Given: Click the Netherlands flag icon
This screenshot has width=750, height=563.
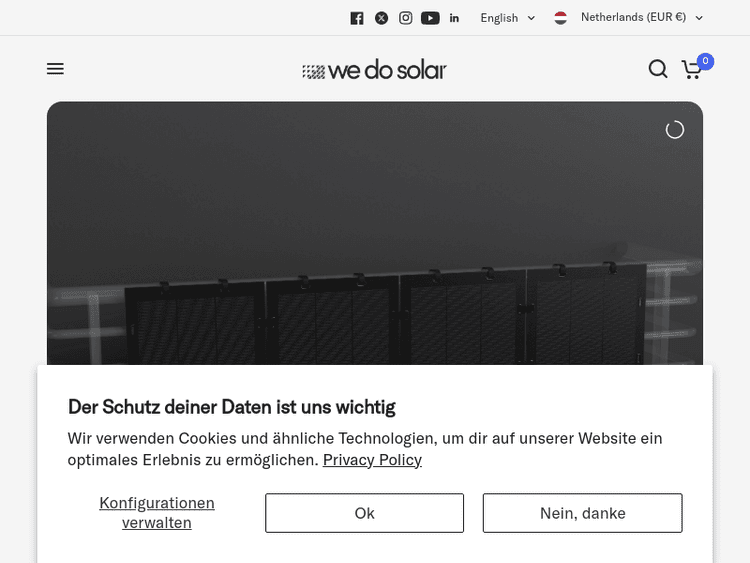Looking at the screenshot, I should click(x=561, y=18).
